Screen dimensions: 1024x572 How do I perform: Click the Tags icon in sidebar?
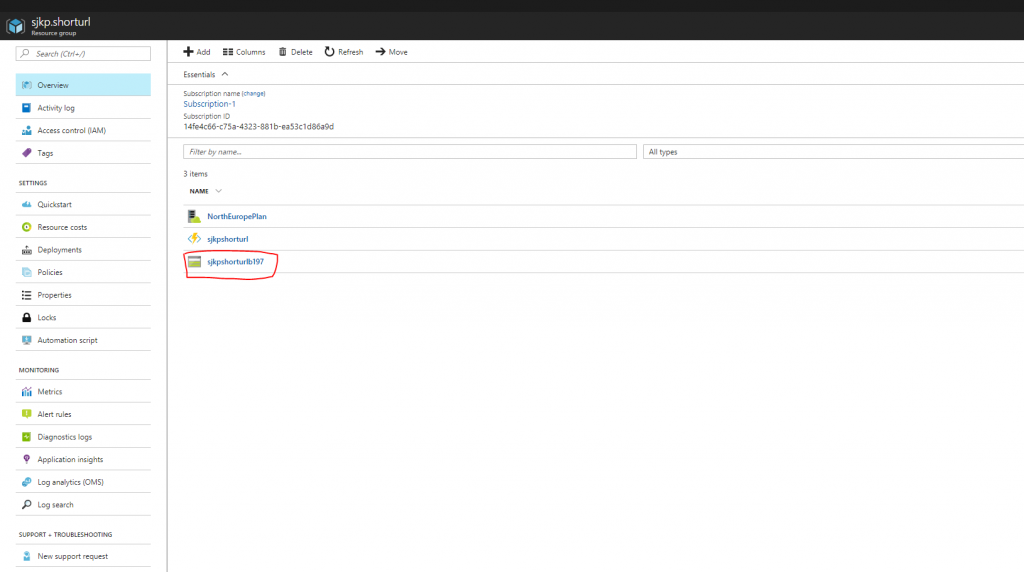(27, 153)
